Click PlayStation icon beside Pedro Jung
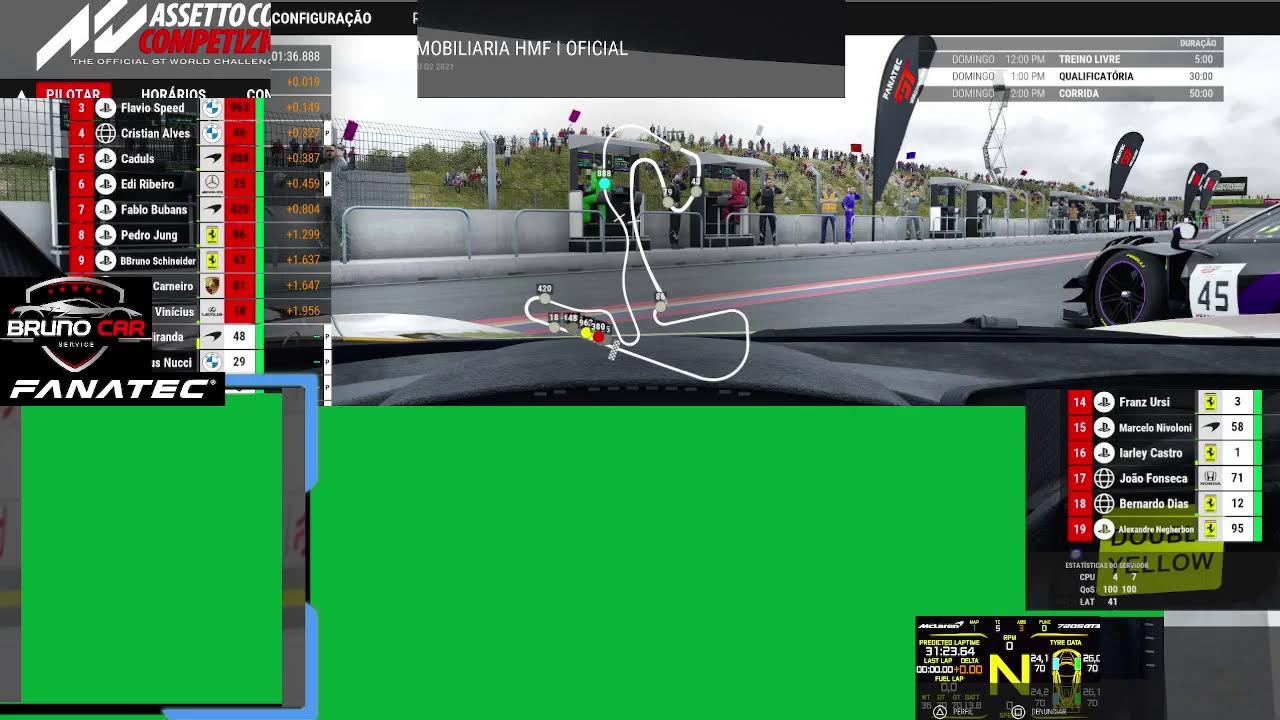The height and width of the screenshot is (720, 1280). tap(105, 235)
